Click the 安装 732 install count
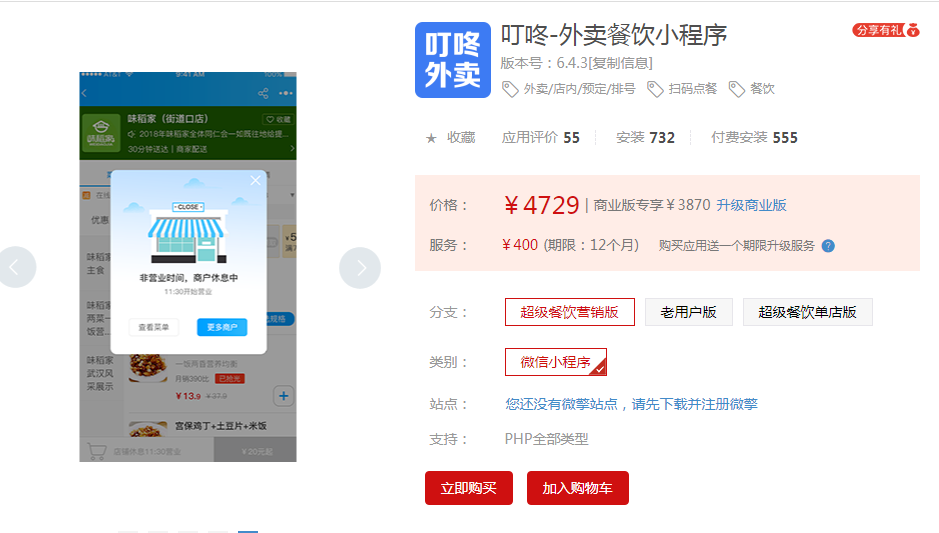939x533 pixels. pyautogui.click(x=645, y=138)
